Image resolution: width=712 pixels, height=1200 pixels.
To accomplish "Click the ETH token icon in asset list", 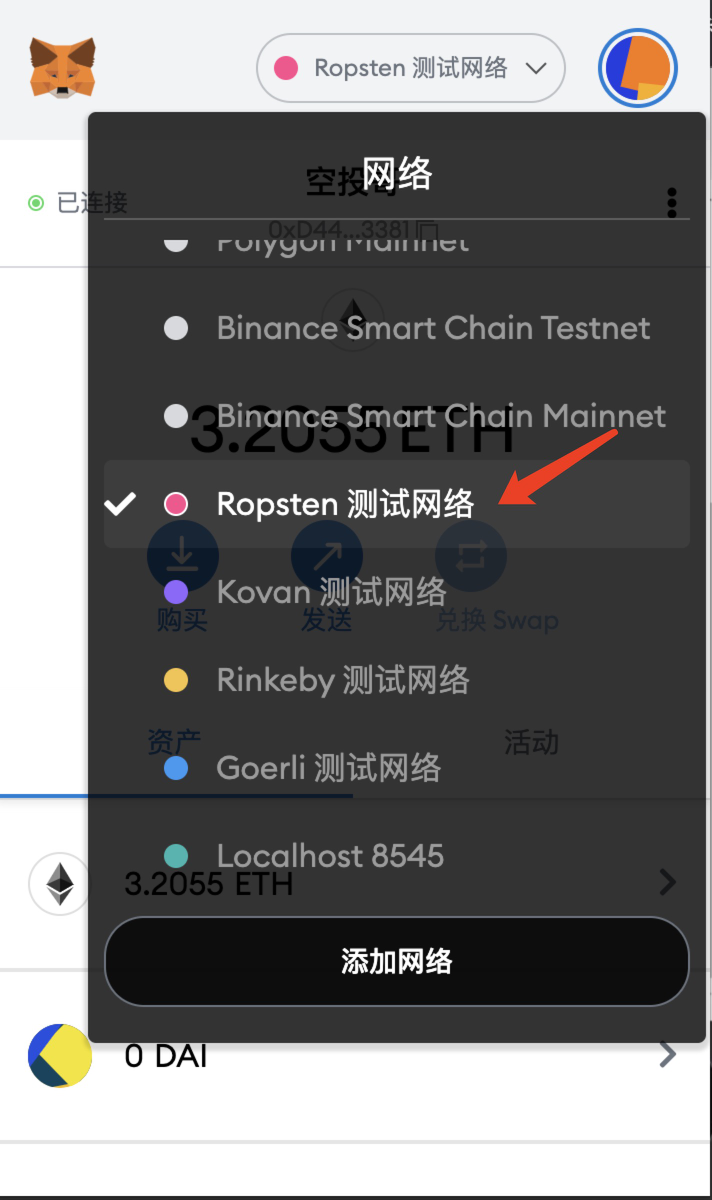I will point(59,884).
